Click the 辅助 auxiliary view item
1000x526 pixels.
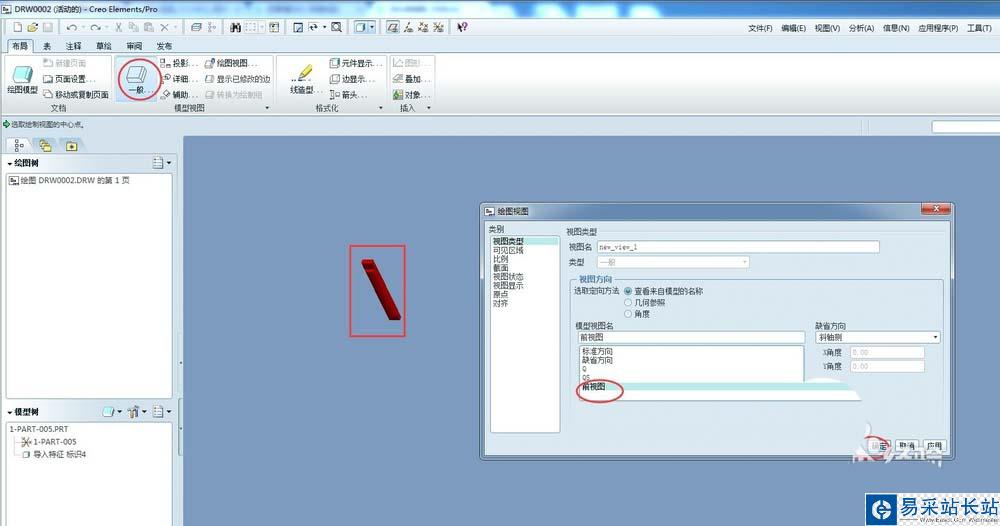[179, 95]
